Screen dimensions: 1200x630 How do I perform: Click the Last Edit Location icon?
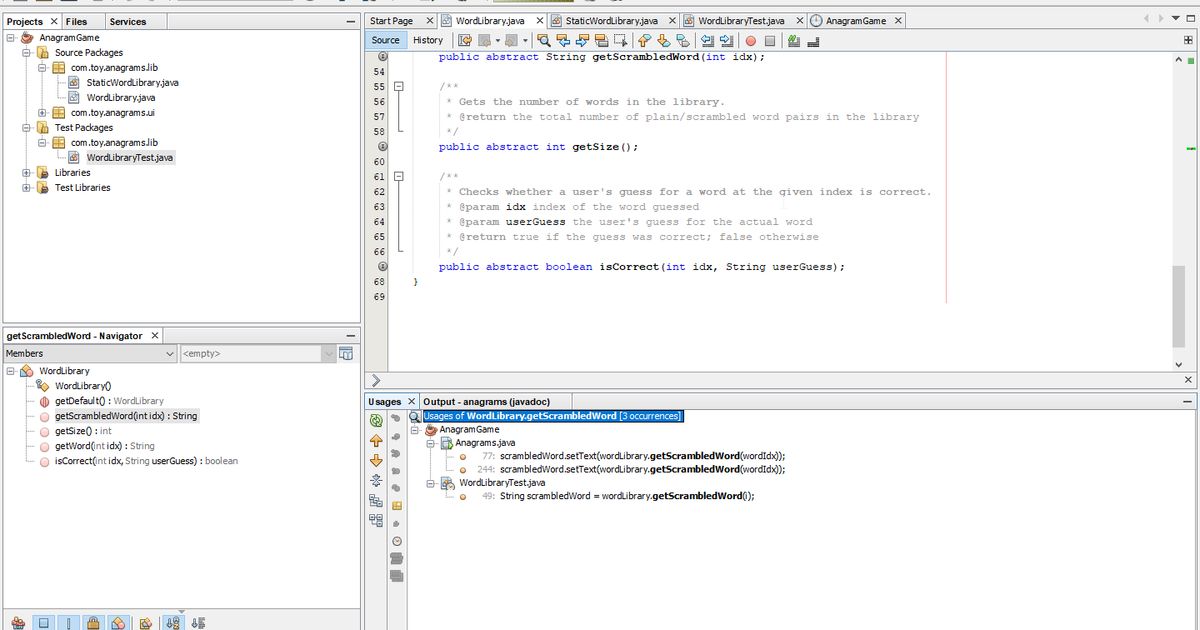point(465,40)
